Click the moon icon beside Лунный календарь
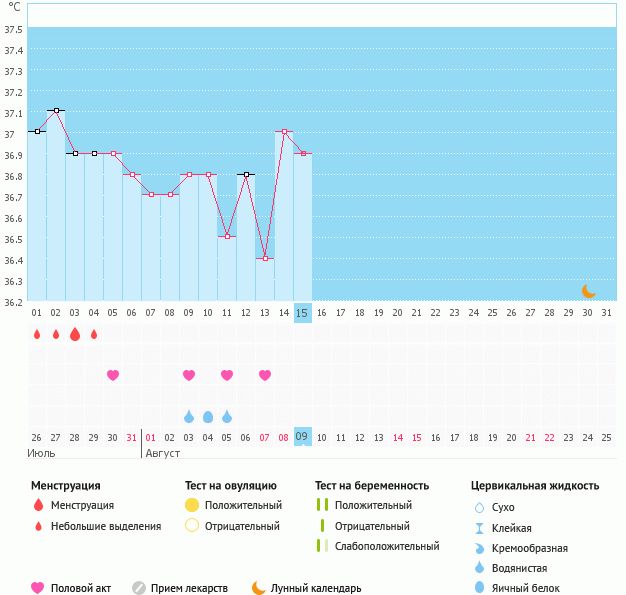The height and width of the screenshot is (595, 626). point(259,588)
